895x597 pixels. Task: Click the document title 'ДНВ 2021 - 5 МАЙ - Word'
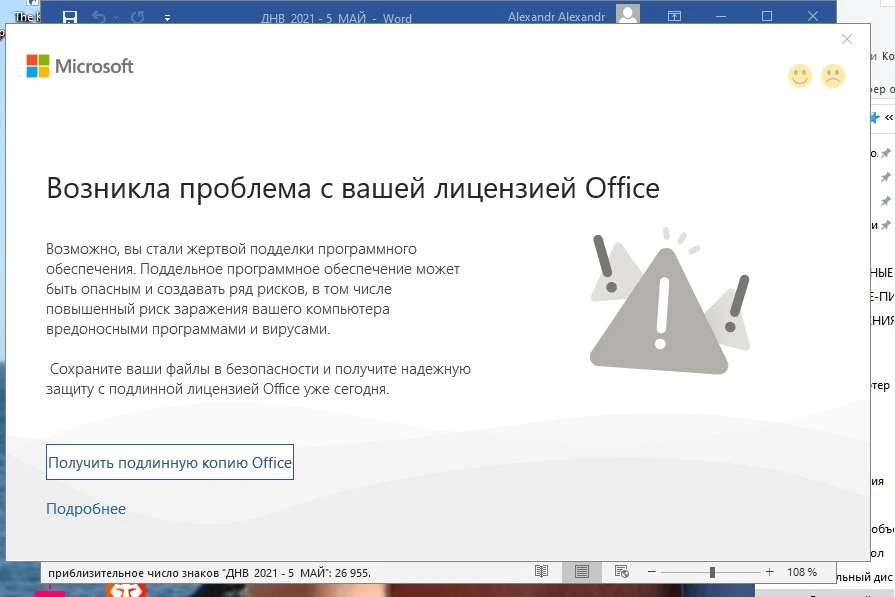336,18
